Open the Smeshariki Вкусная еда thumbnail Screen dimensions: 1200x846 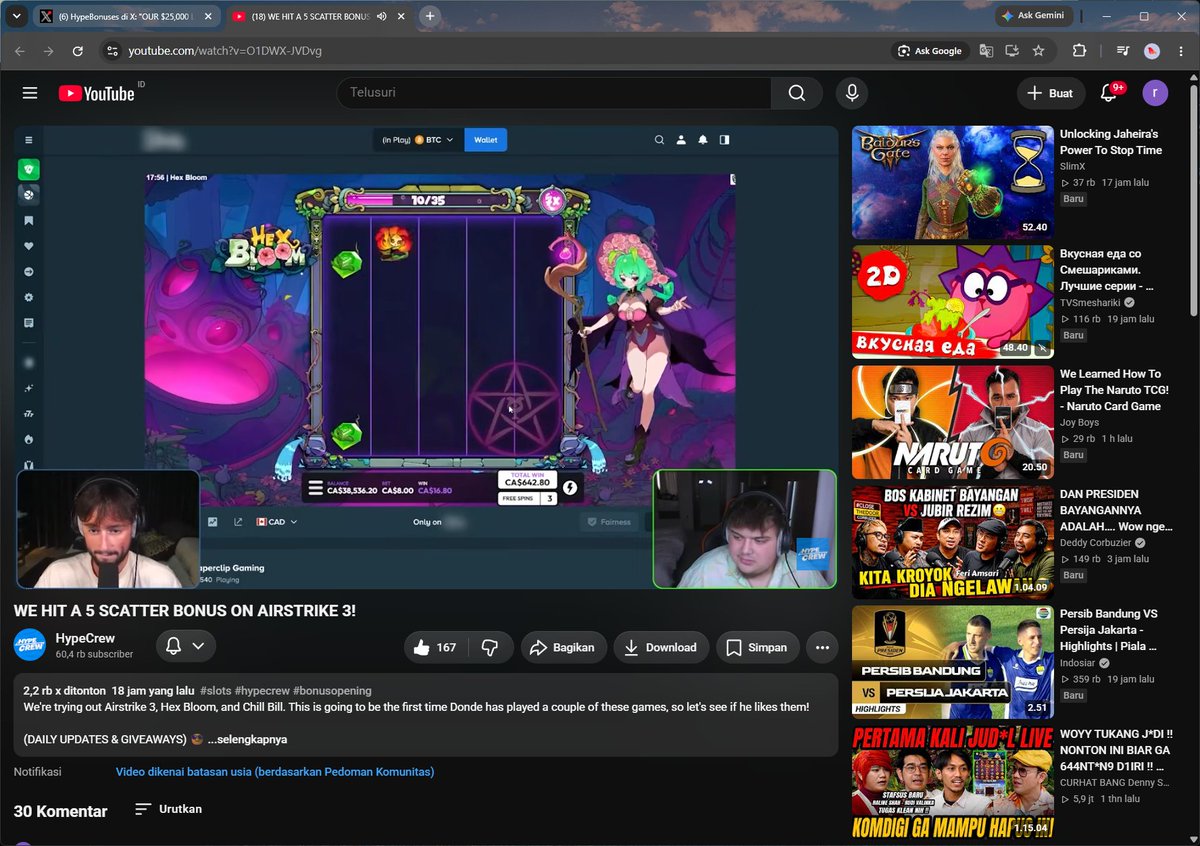pos(953,302)
